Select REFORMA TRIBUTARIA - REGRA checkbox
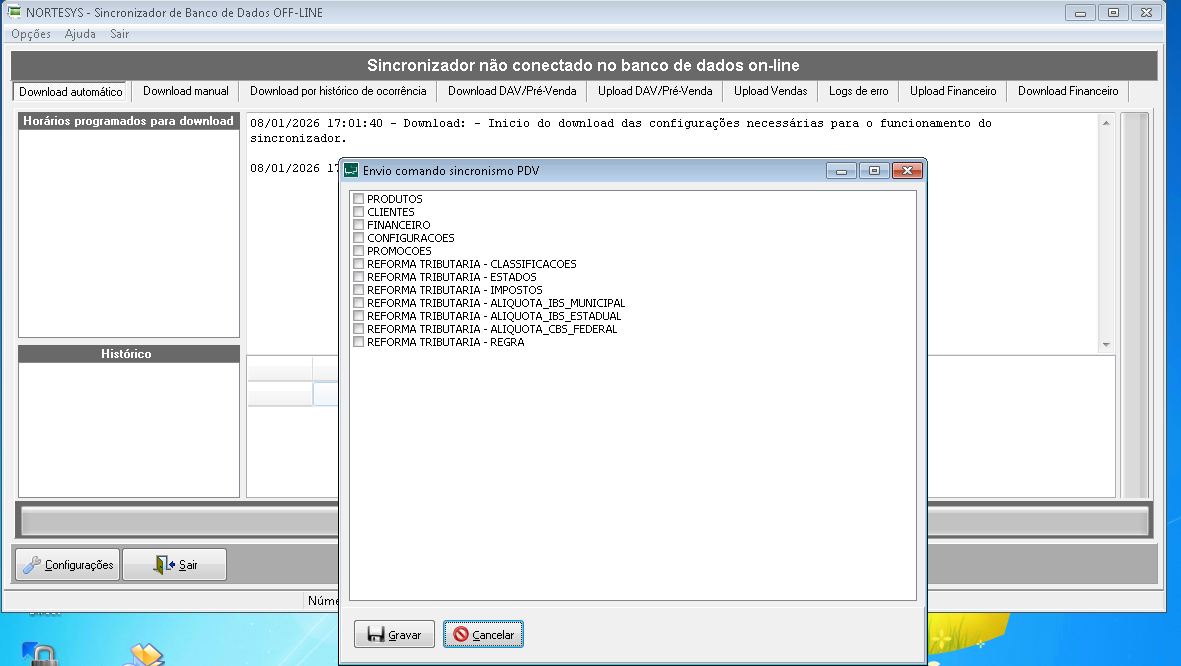 coord(359,342)
